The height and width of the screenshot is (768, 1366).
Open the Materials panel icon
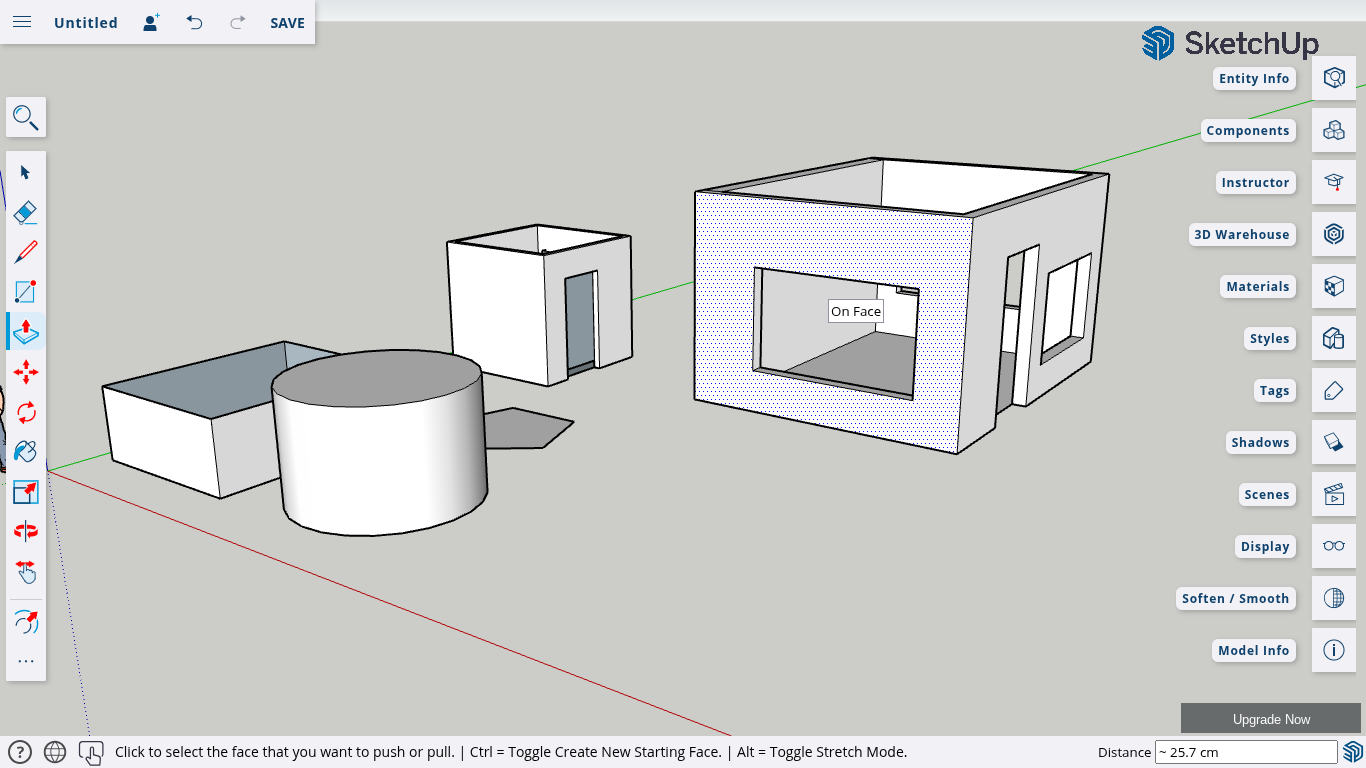1333,287
